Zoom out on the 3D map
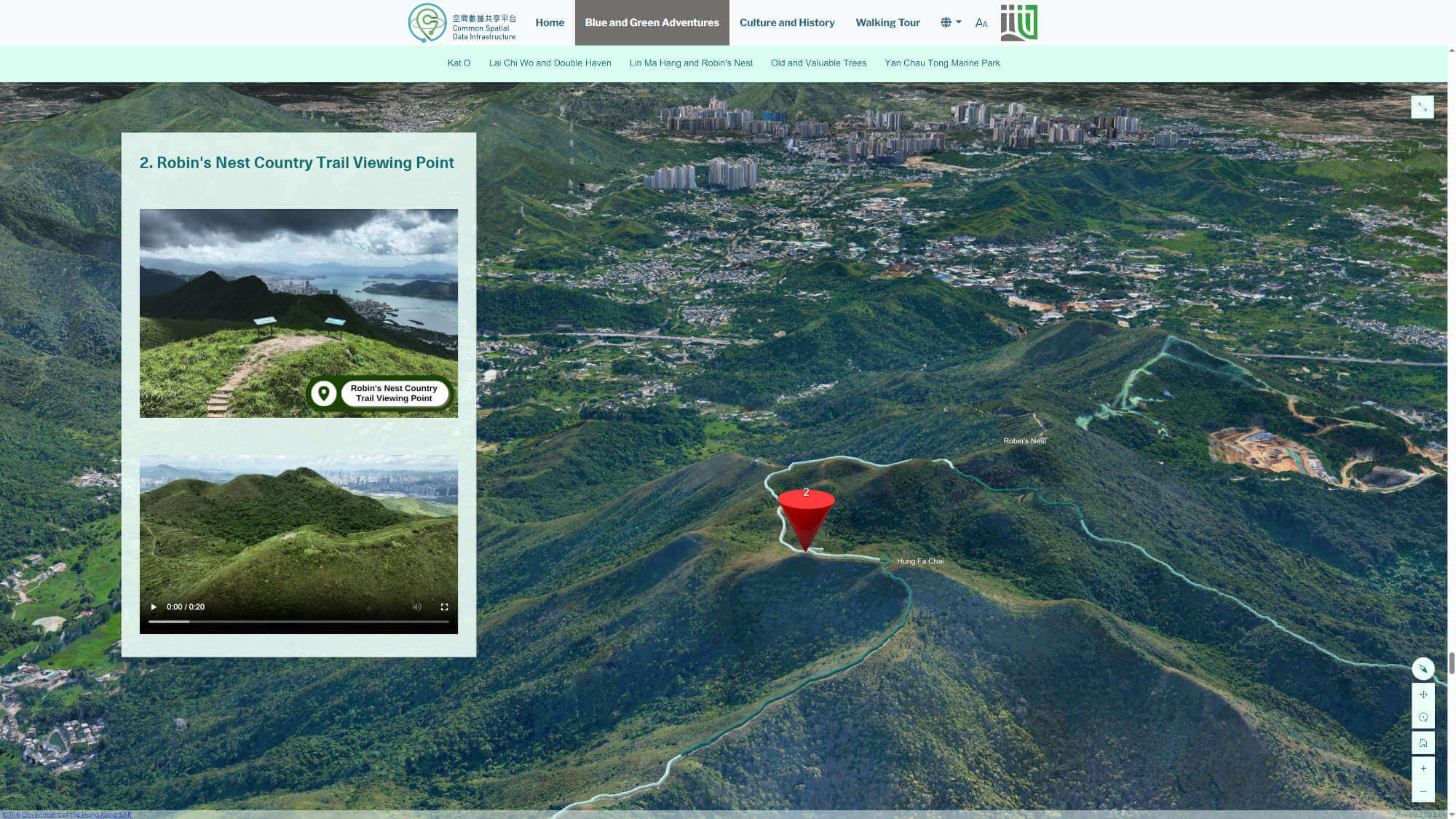Viewport: 1456px width, 819px height. 1423,792
